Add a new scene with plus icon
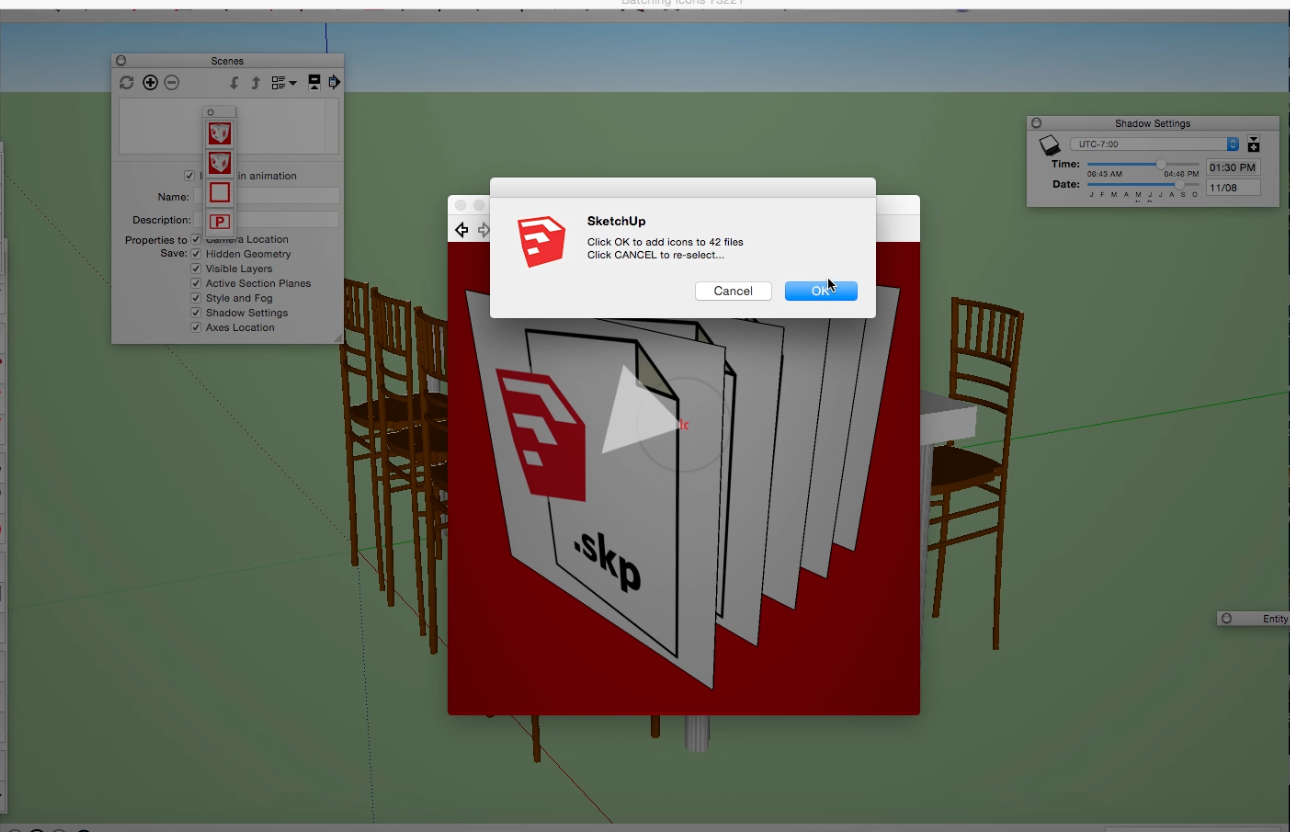This screenshot has height=832, width=1290. [x=150, y=83]
